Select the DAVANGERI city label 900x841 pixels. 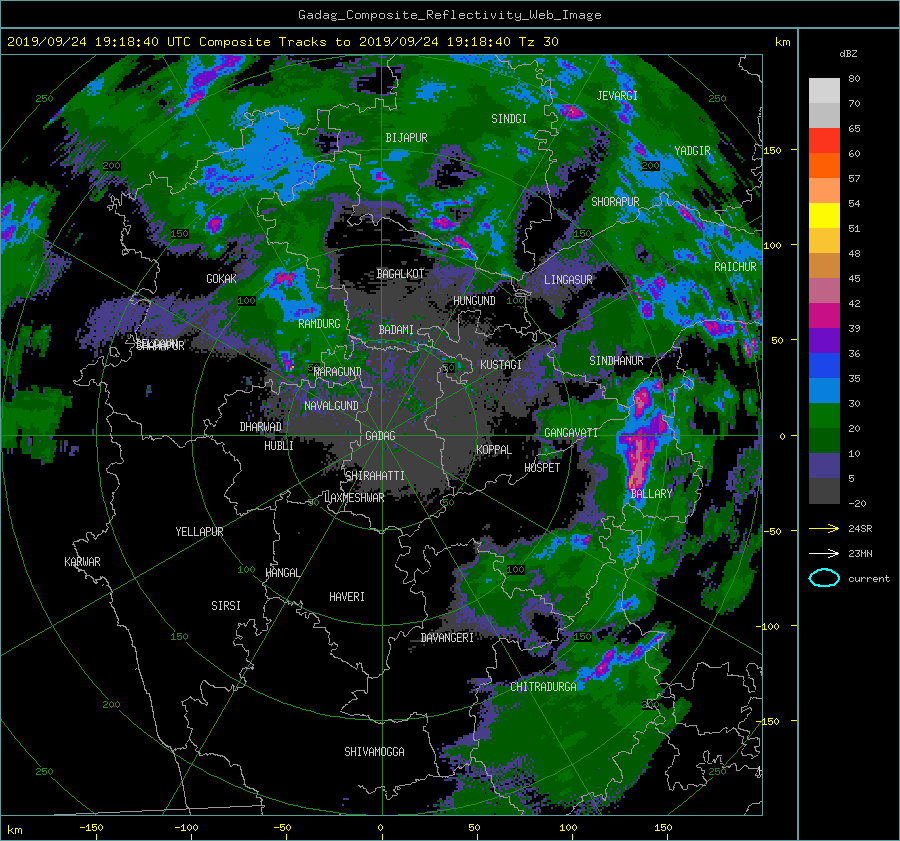coord(447,638)
